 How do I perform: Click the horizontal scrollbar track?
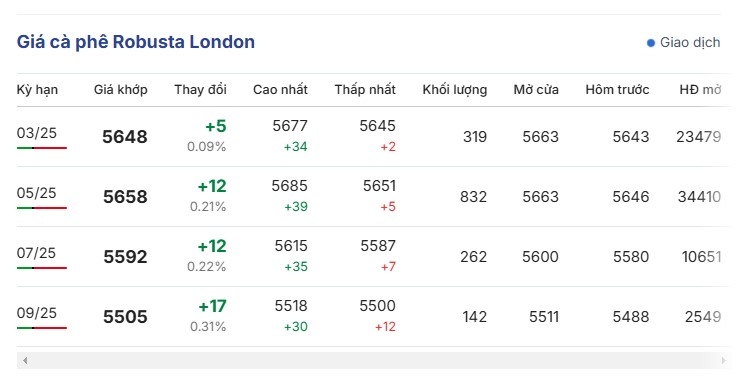(374, 361)
